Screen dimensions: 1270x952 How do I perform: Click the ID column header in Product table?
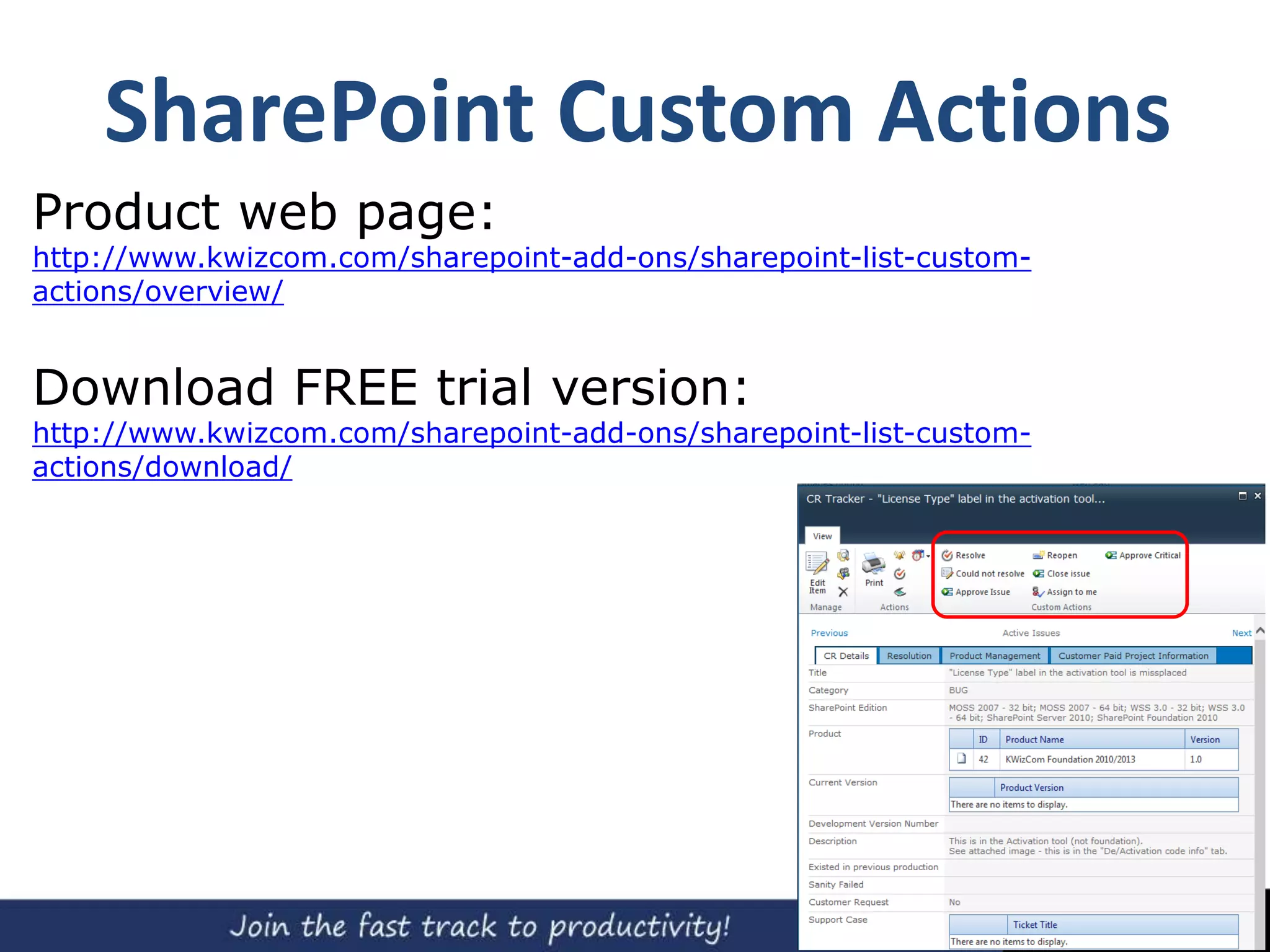click(x=986, y=739)
